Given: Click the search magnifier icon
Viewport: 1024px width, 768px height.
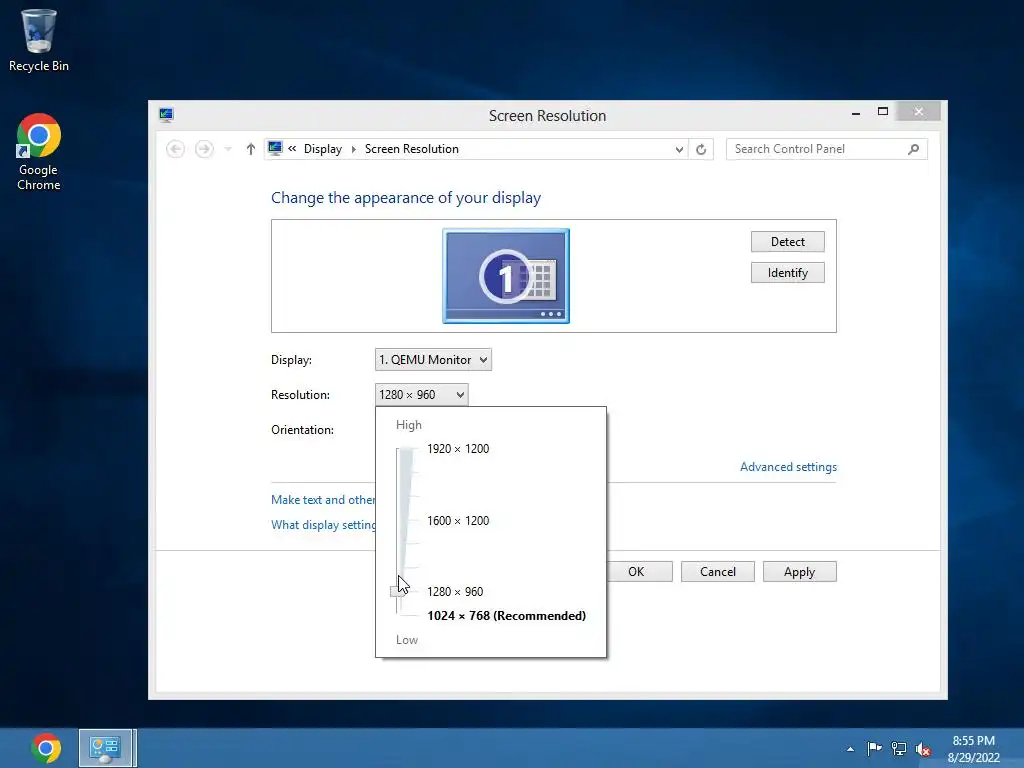Looking at the screenshot, I should click(x=914, y=150).
